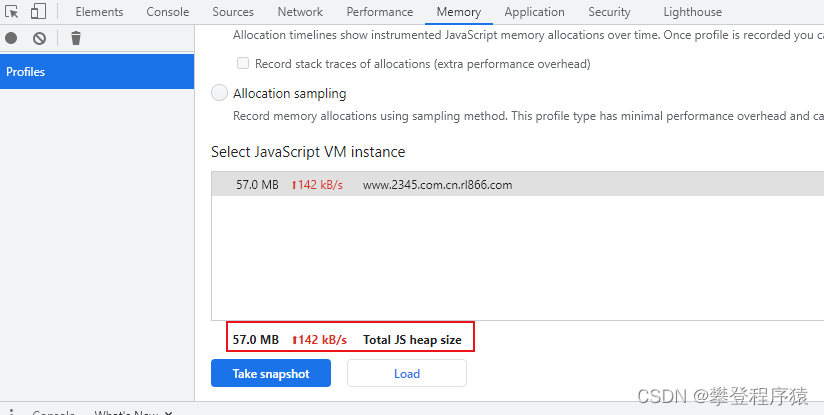This screenshot has height=415, width=824.
Task: Select the Security tab
Action: (609, 12)
